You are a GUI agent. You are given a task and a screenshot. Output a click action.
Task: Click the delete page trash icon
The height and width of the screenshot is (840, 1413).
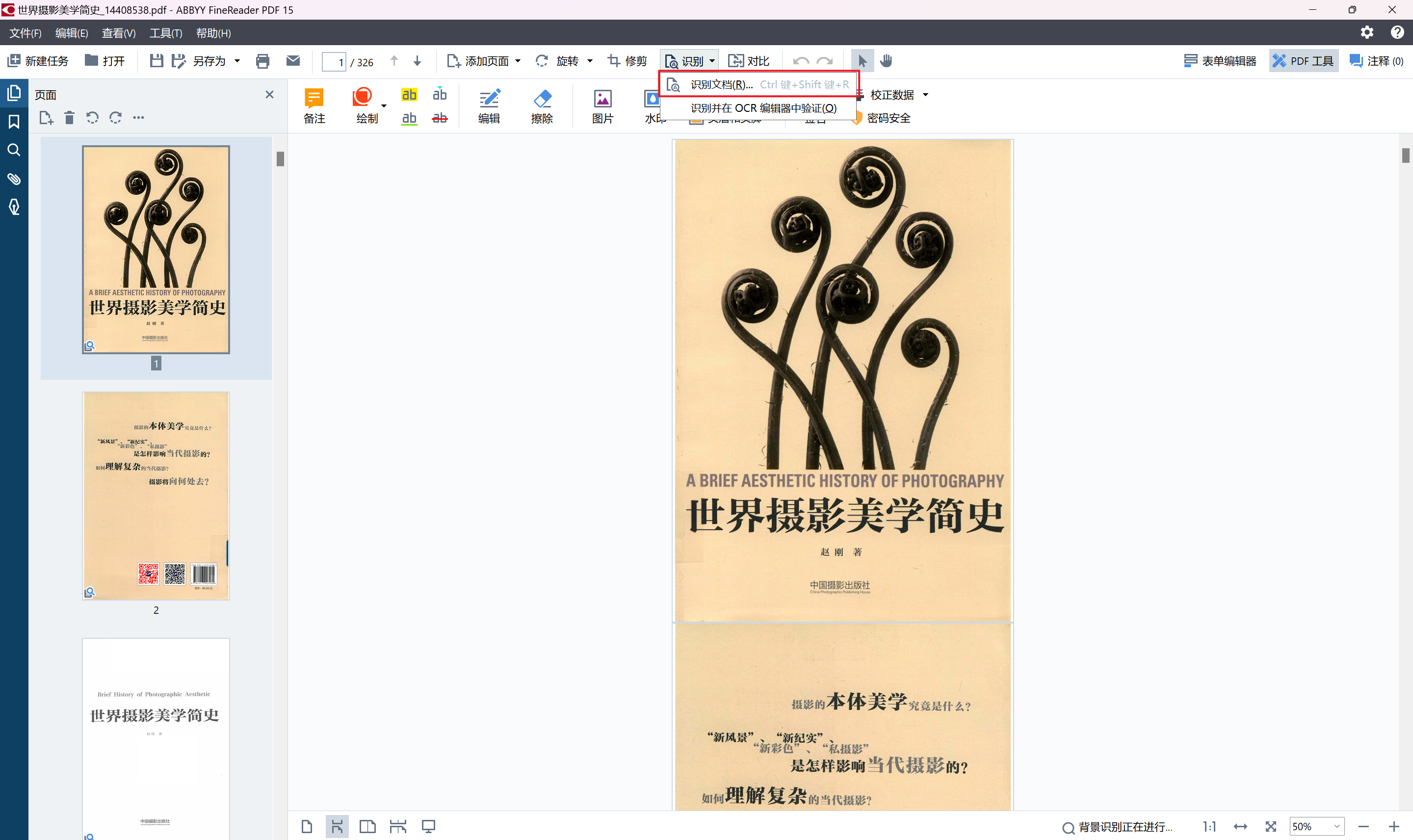(x=69, y=118)
